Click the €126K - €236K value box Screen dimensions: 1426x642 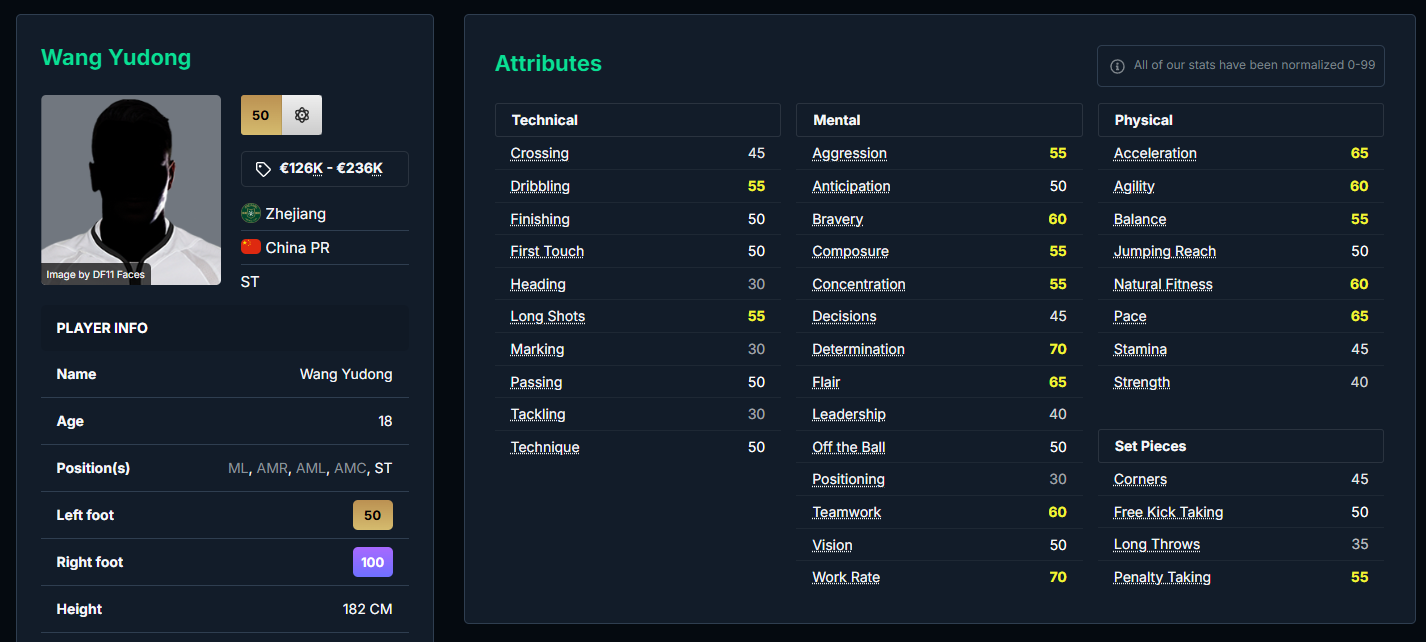325,169
